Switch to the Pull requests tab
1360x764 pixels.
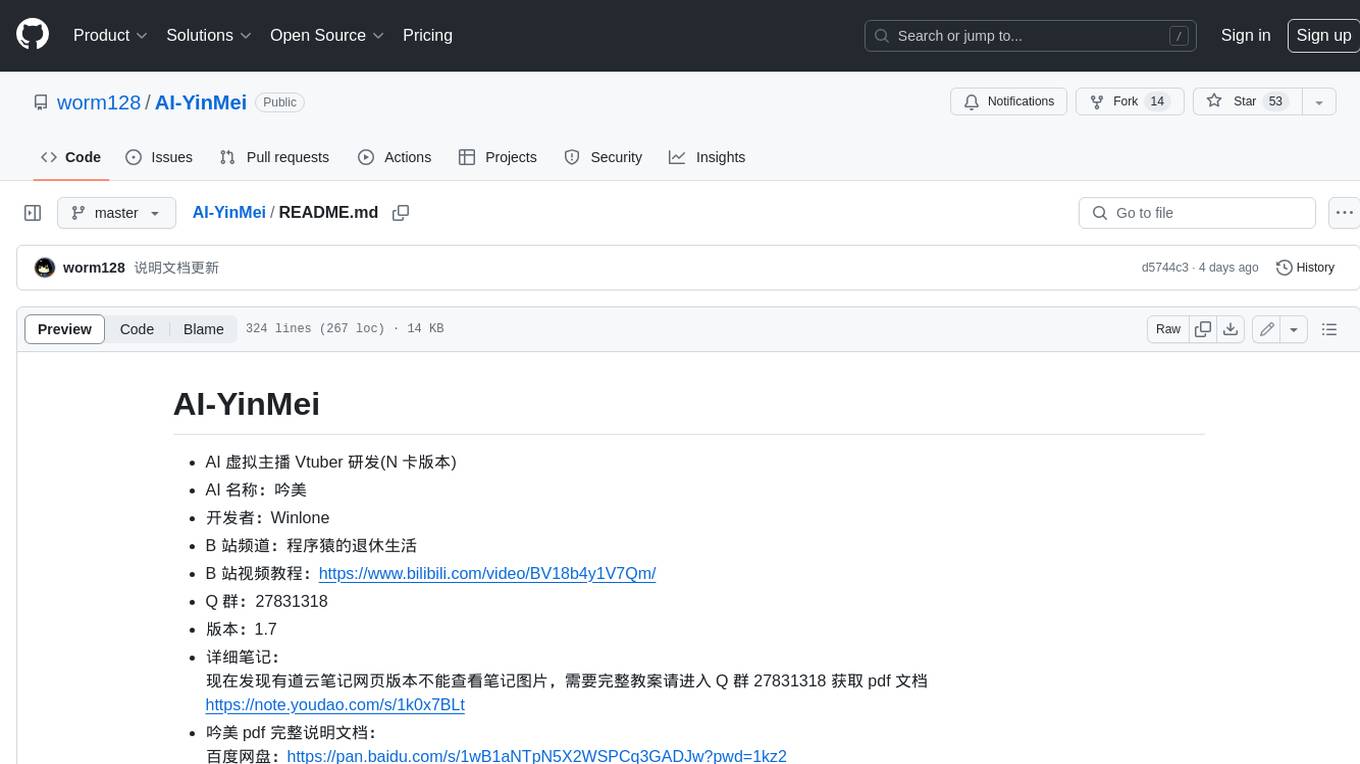(x=274, y=157)
